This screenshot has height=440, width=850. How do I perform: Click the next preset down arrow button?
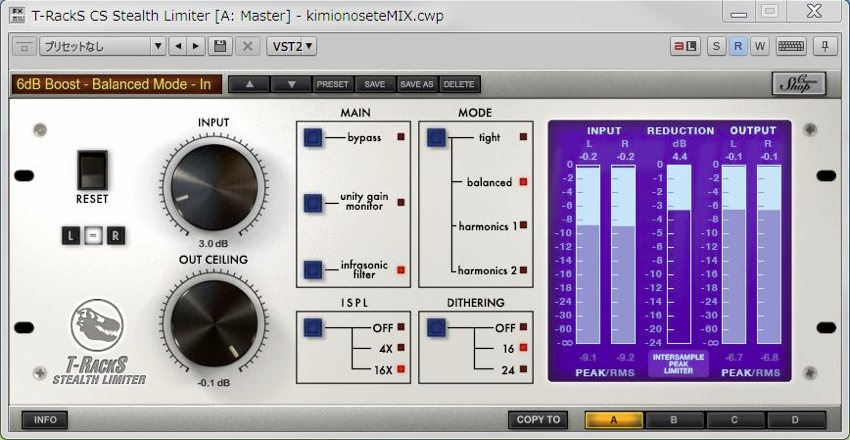tap(291, 84)
